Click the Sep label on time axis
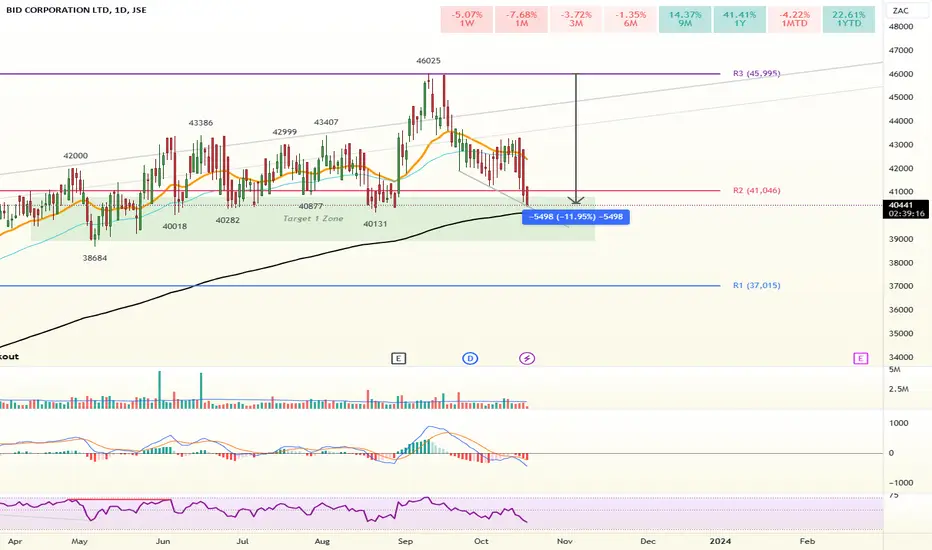 click(x=405, y=541)
